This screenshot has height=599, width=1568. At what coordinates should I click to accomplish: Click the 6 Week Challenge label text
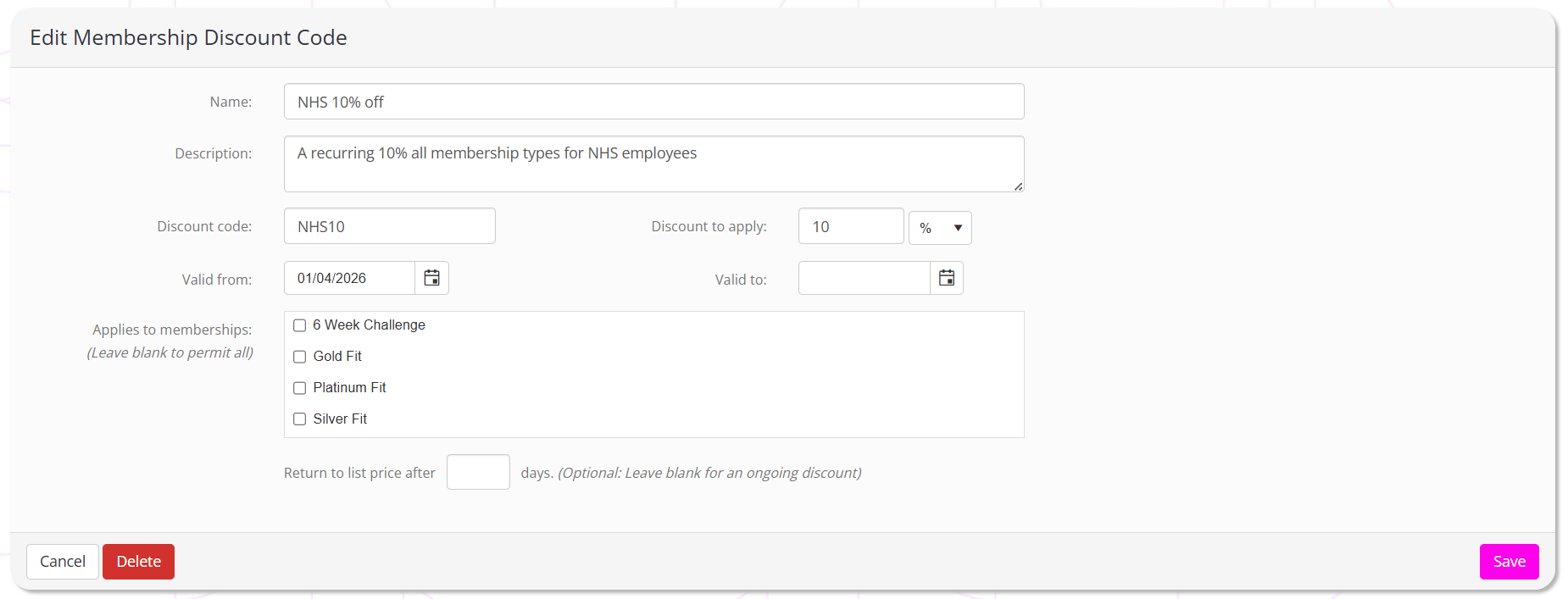369,325
